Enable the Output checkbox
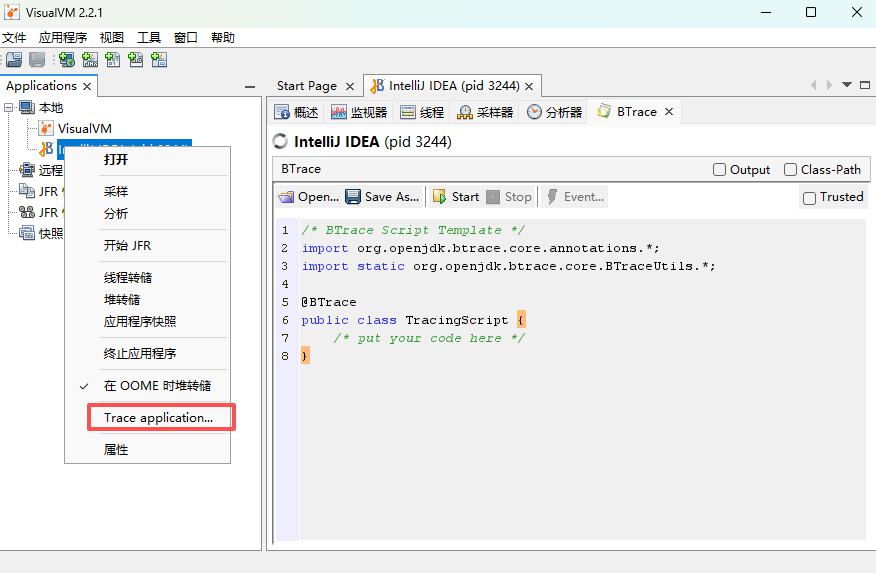This screenshot has width=876, height=573. (720, 169)
